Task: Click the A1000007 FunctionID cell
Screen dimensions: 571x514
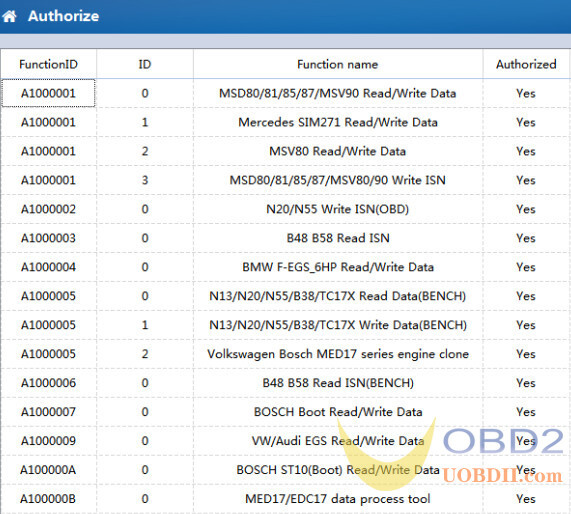Action: tap(48, 412)
